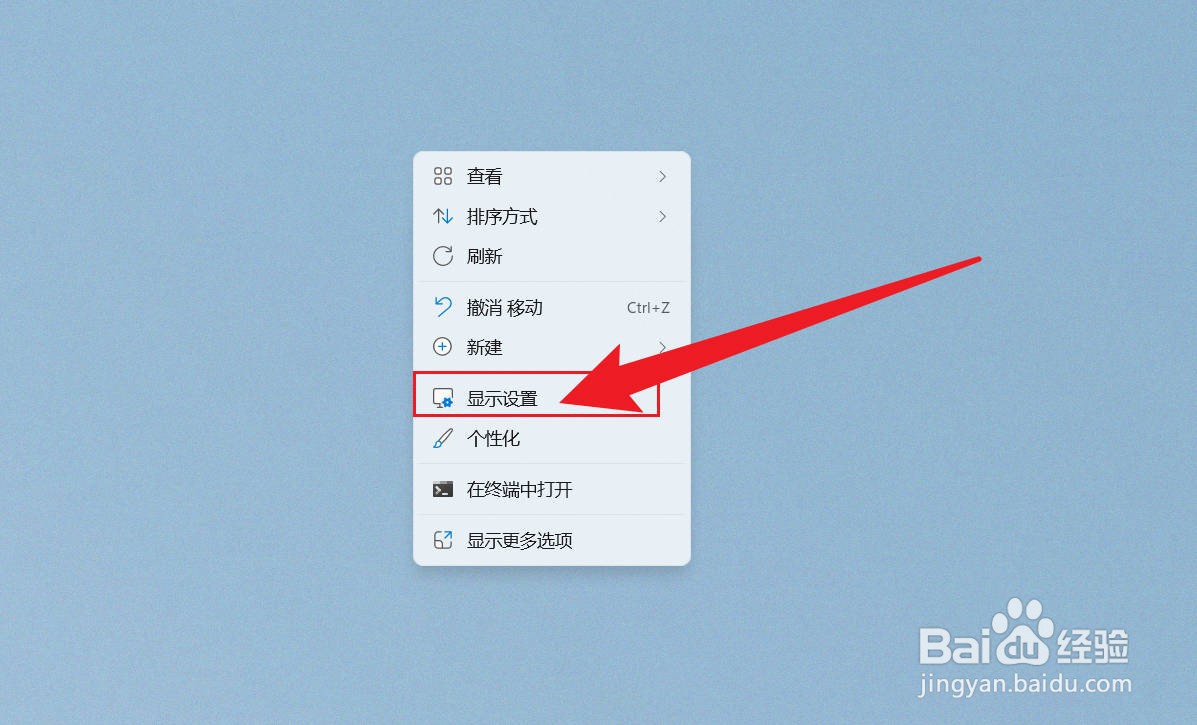This screenshot has height=725, width=1197.
Task: Click the expand icon beside 显示更多选项
Action: 443,540
